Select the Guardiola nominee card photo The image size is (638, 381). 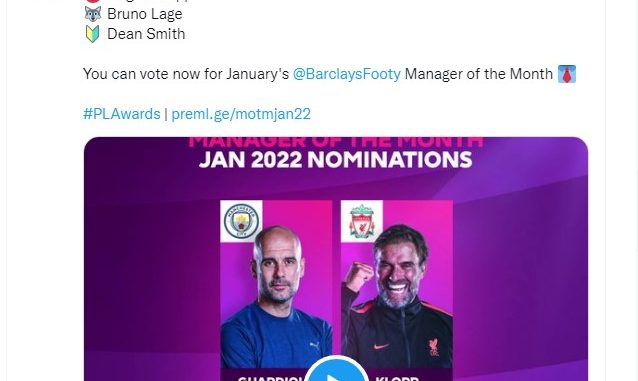click(x=276, y=285)
